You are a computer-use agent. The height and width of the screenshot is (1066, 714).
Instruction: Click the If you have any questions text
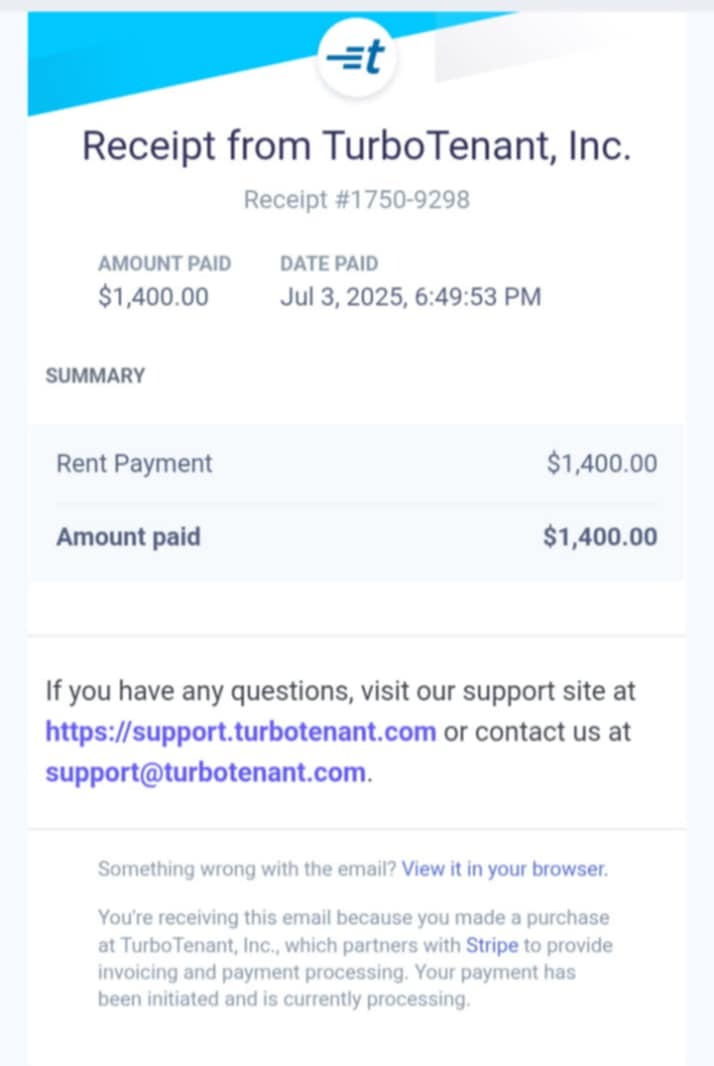[x=340, y=691]
